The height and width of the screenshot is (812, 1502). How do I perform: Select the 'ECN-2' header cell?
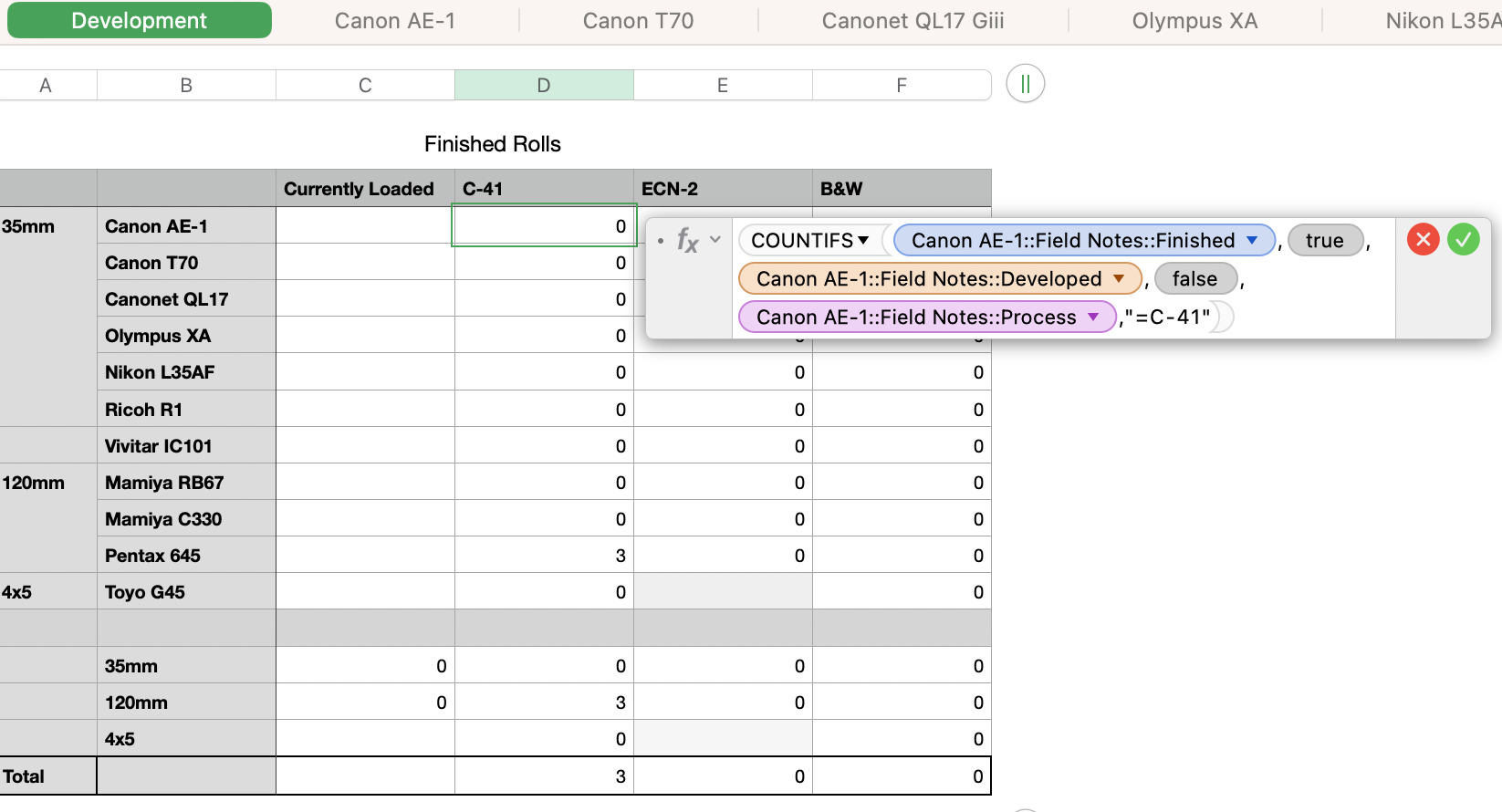[x=723, y=188]
